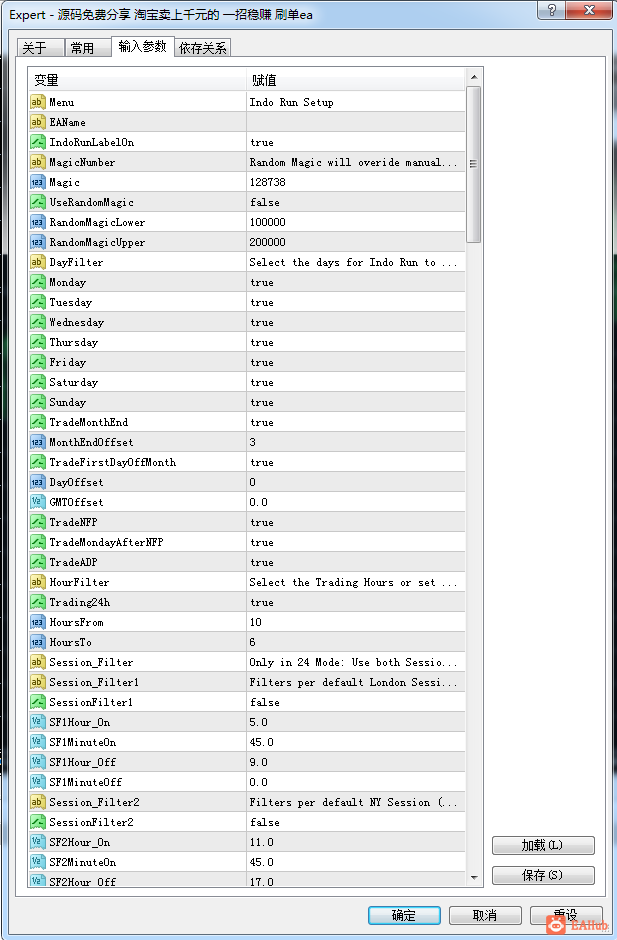
Task: Click the bool icon for TradeNFP row
Action: (x=37, y=522)
